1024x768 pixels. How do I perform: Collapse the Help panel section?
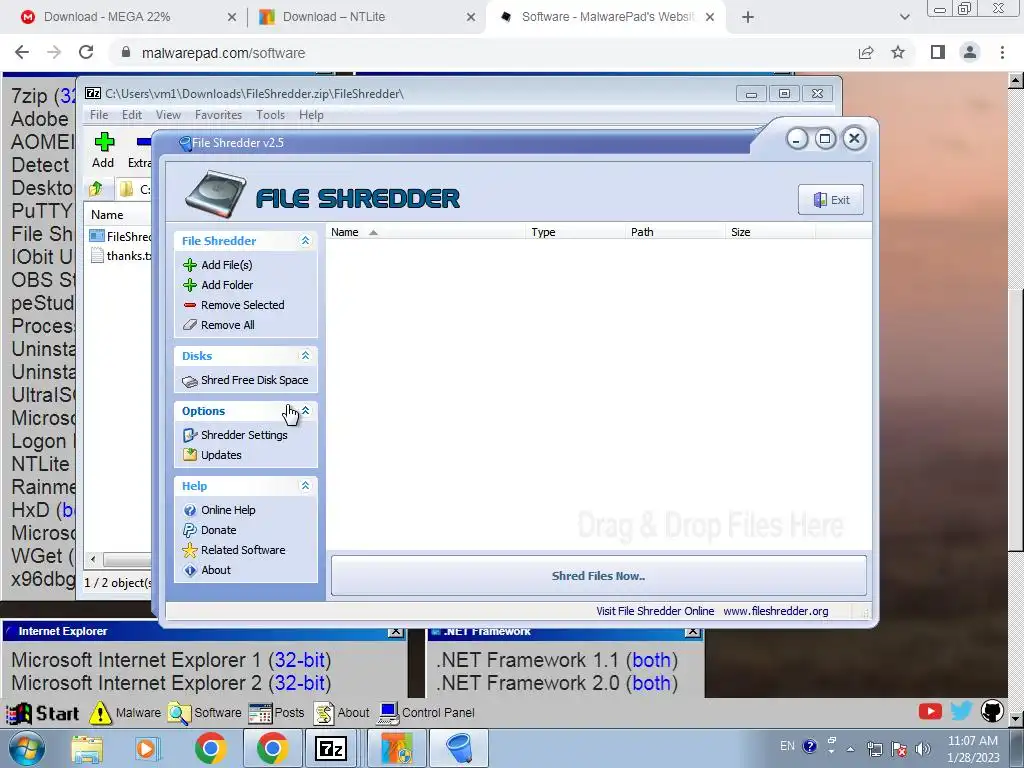305,486
